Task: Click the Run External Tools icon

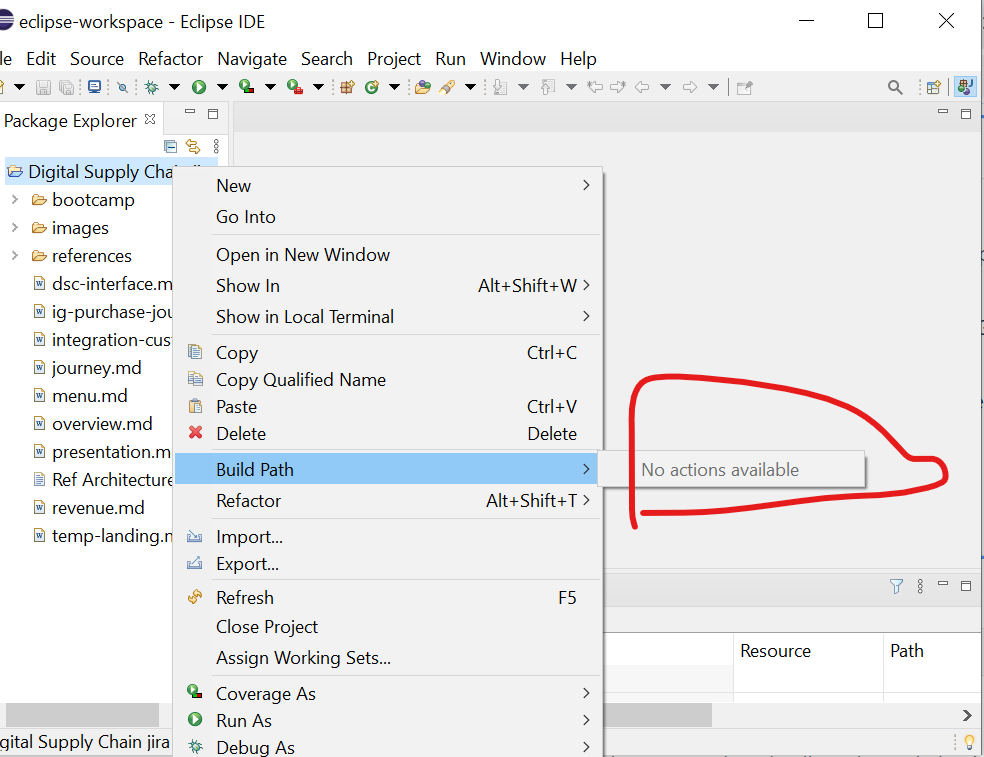Action: pyautogui.click(x=295, y=87)
